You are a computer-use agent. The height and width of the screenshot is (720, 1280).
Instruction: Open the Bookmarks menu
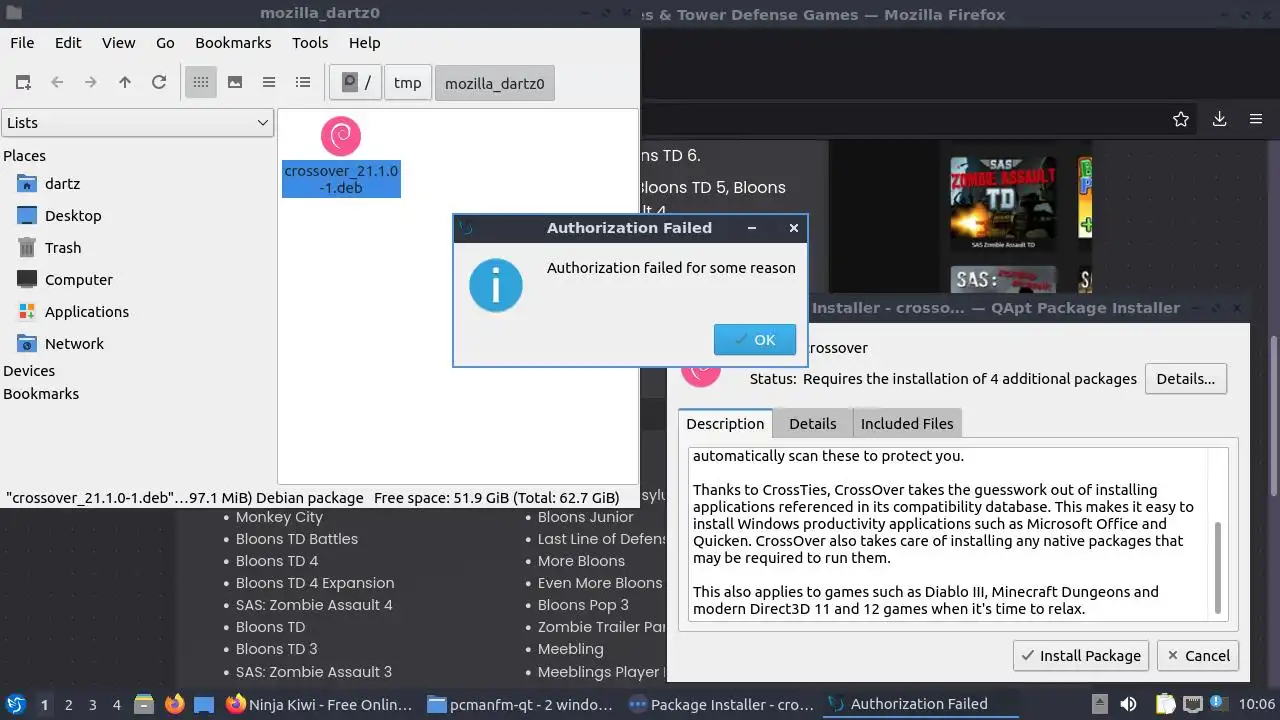point(233,42)
